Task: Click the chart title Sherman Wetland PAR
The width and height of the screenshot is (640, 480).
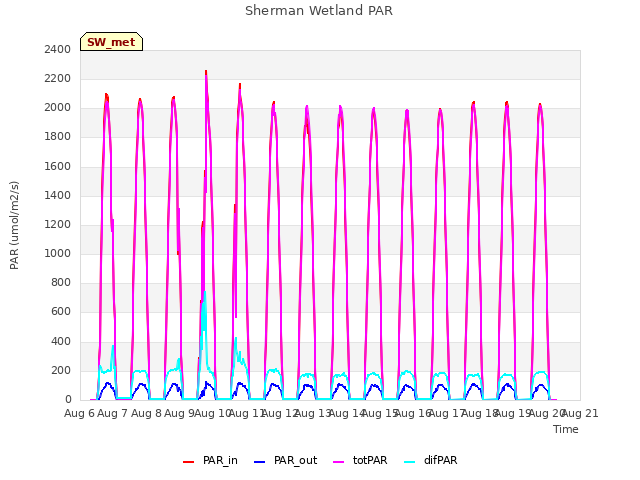Action: pyautogui.click(x=319, y=11)
